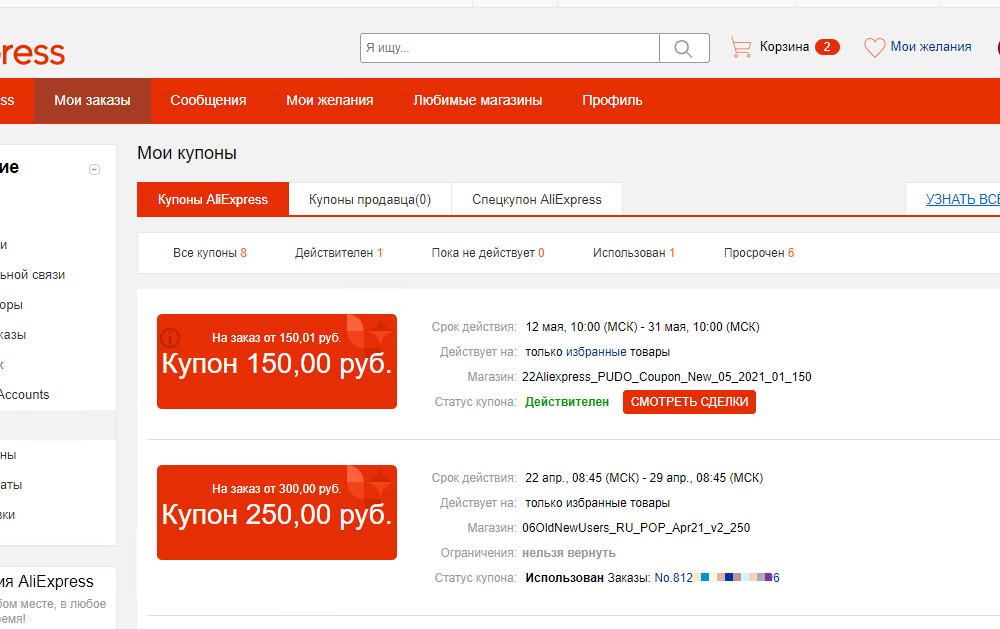Click избранные link in first coupon

596,352
